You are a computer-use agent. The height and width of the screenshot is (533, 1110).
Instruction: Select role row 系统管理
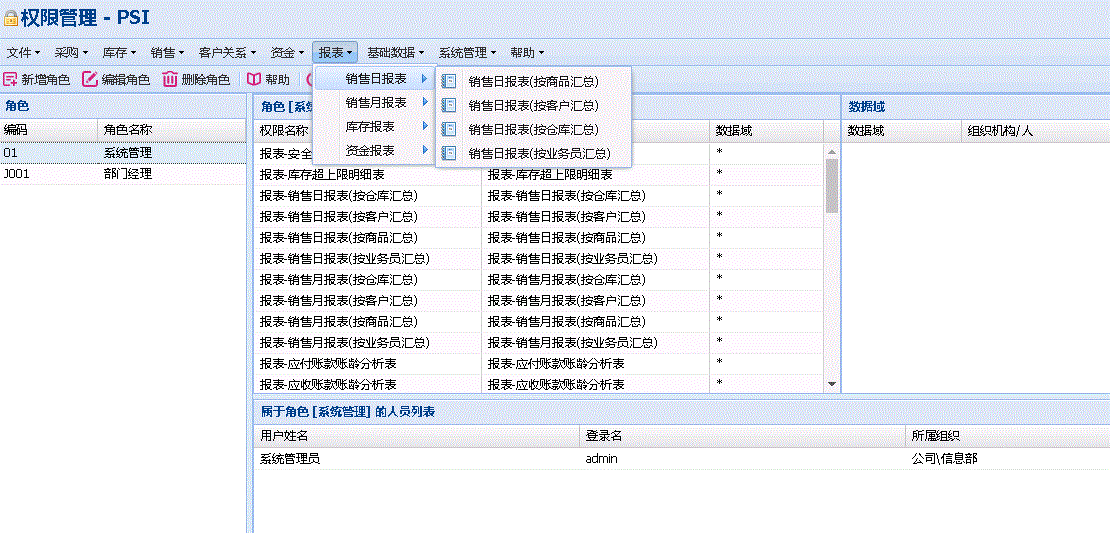(x=123, y=153)
